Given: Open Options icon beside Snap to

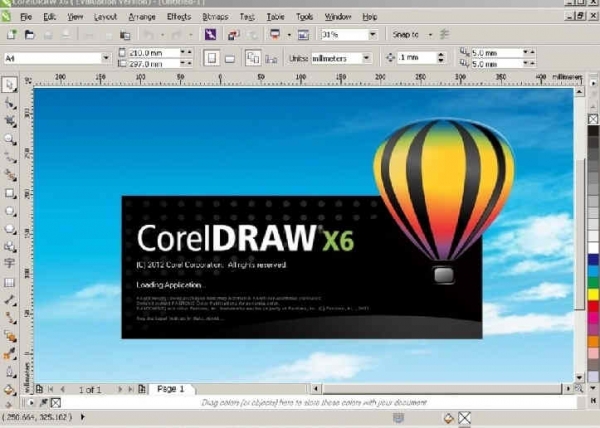Looking at the screenshot, I should 444,34.
